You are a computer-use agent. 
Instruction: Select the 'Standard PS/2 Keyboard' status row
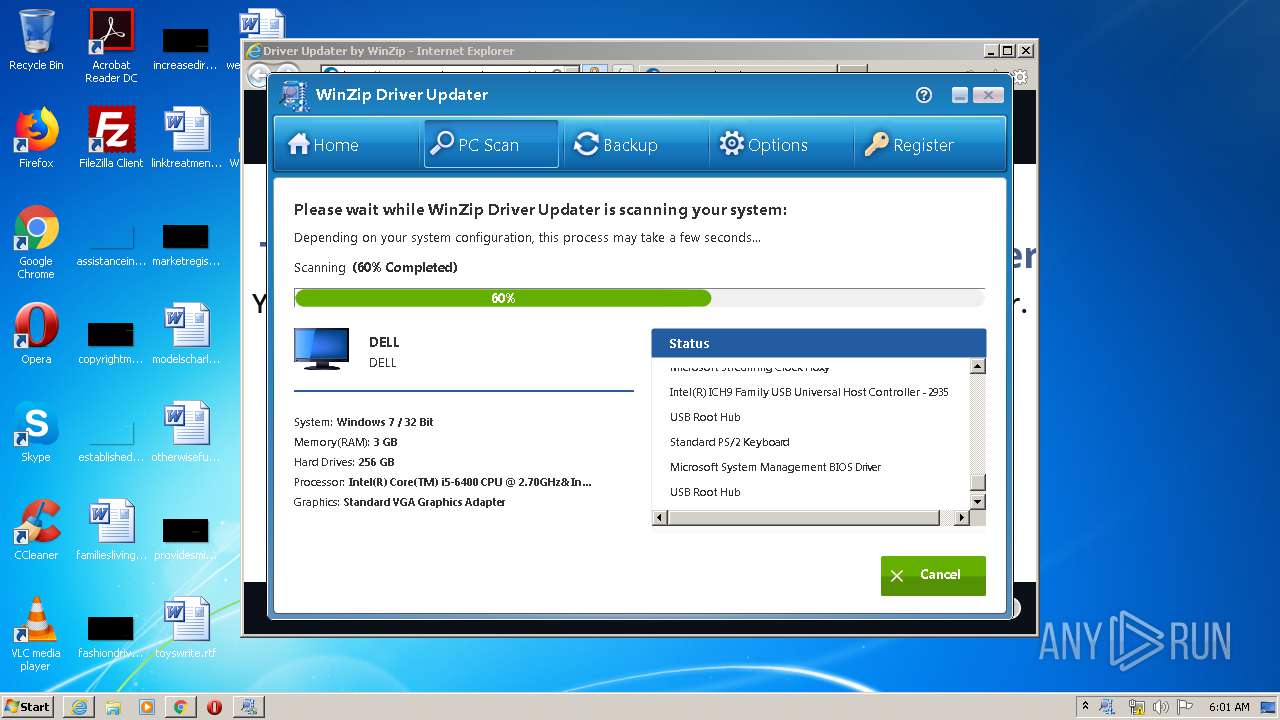pyautogui.click(x=729, y=442)
